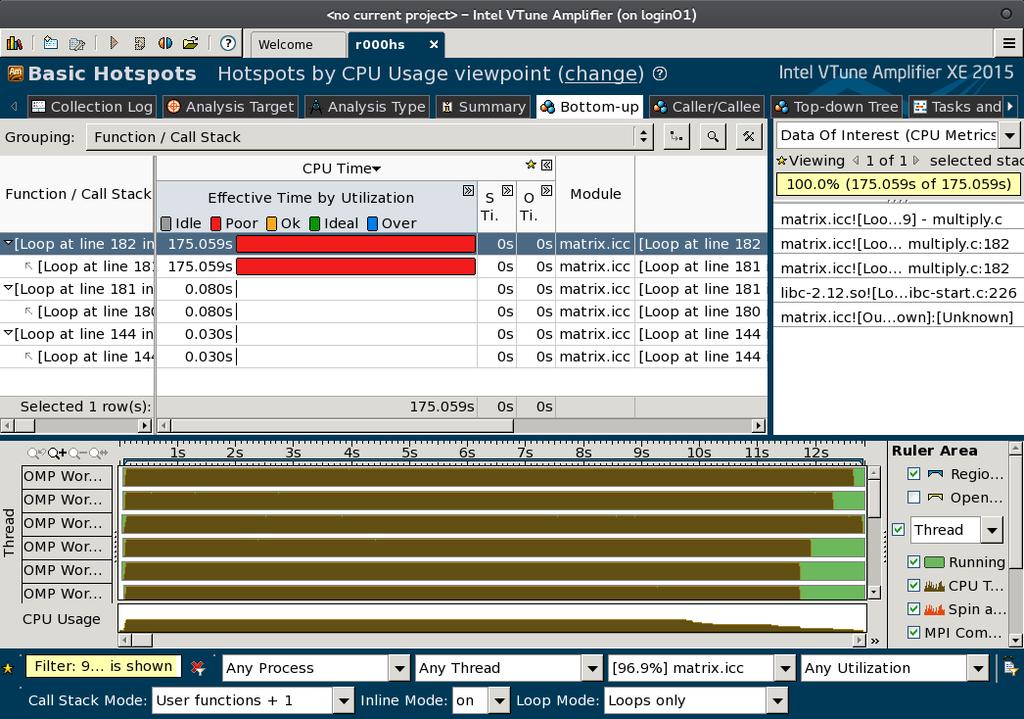
Task: Click the timeline reset zoom icon
Action: [x=98, y=453]
